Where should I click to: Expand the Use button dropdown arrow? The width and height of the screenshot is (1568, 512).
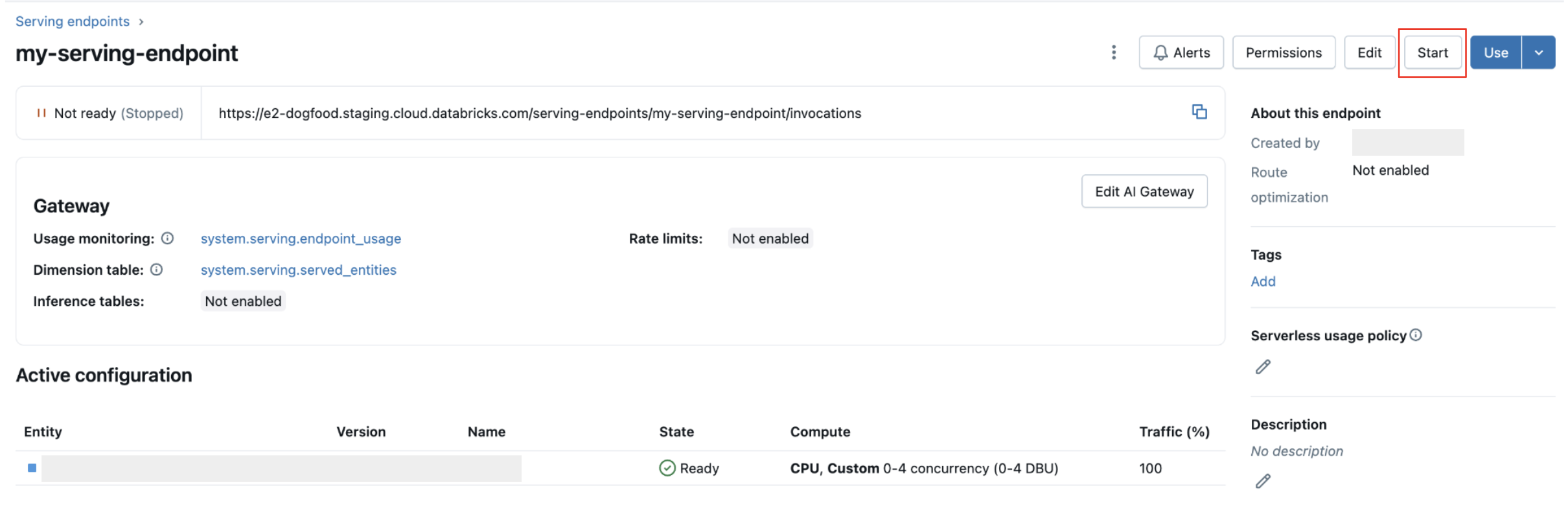click(x=1539, y=52)
